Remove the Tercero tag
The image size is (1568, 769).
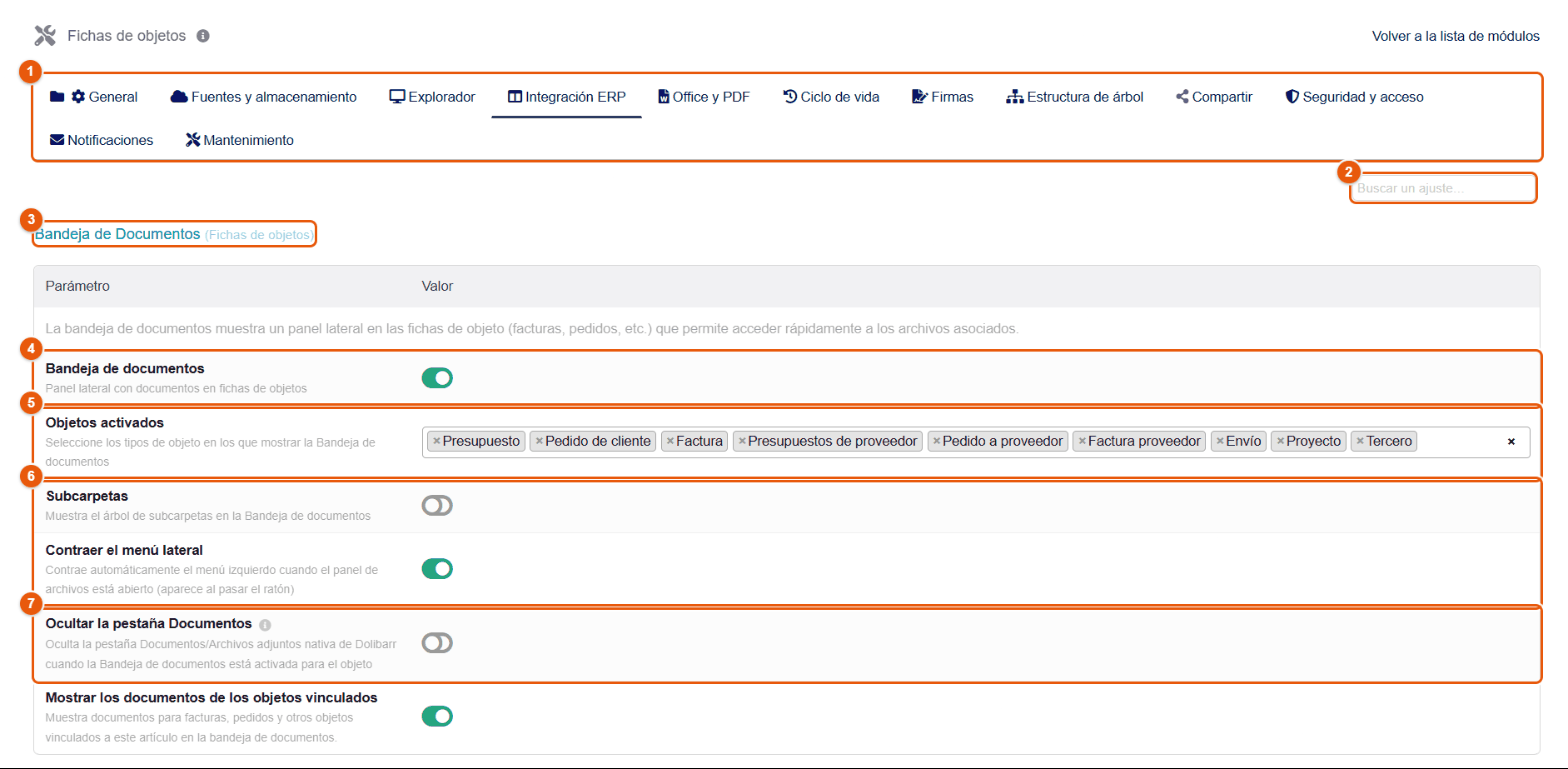[1360, 441]
